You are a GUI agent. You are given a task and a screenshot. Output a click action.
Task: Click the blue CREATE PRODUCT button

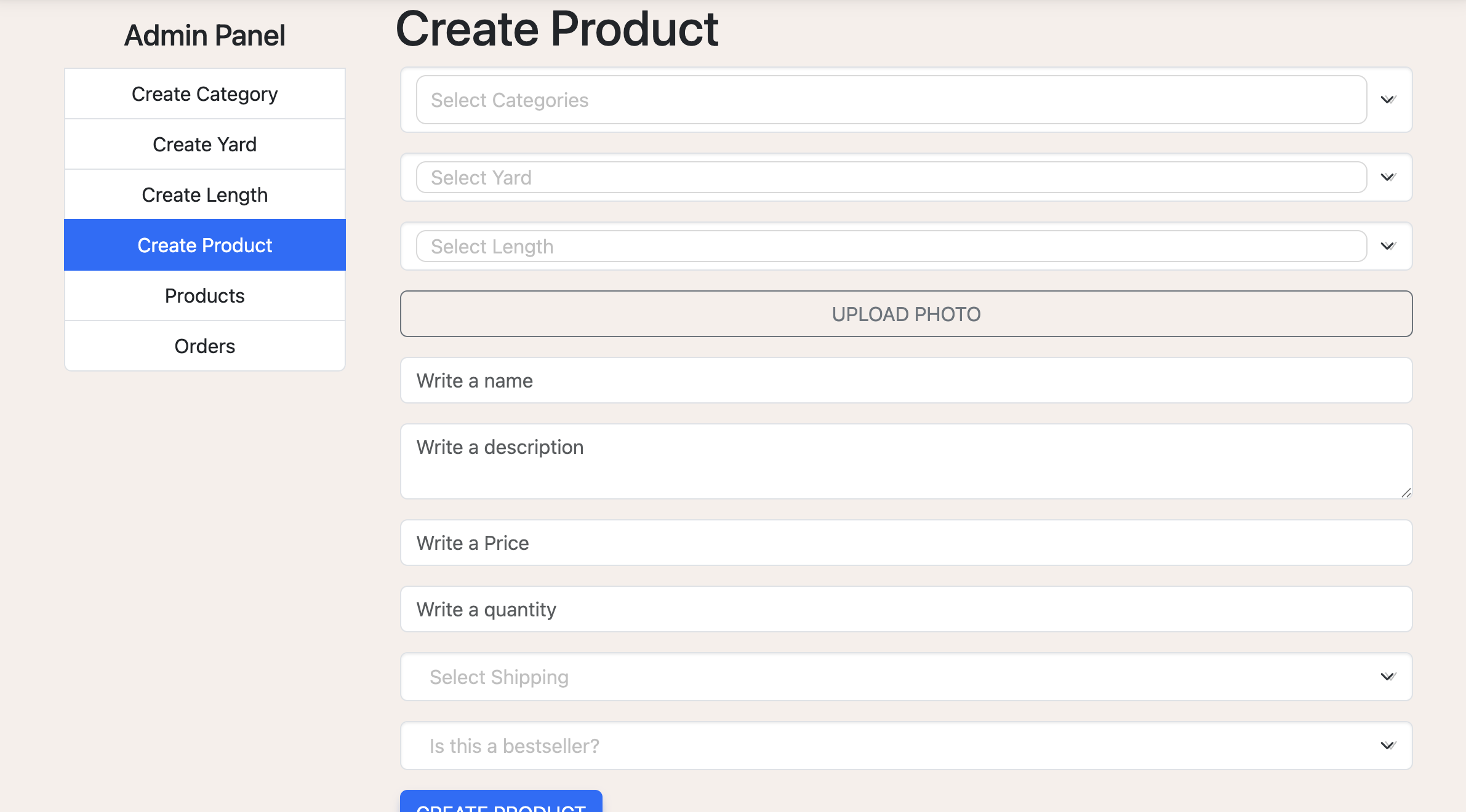pyautogui.click(x=501, y=803)
